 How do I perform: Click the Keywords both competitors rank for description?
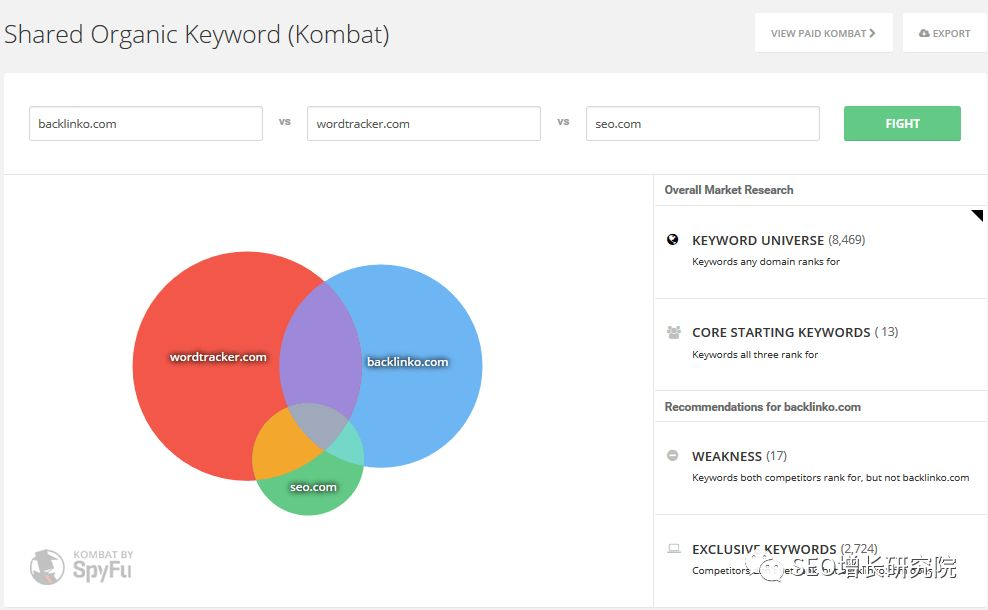(x=830, y=478)
